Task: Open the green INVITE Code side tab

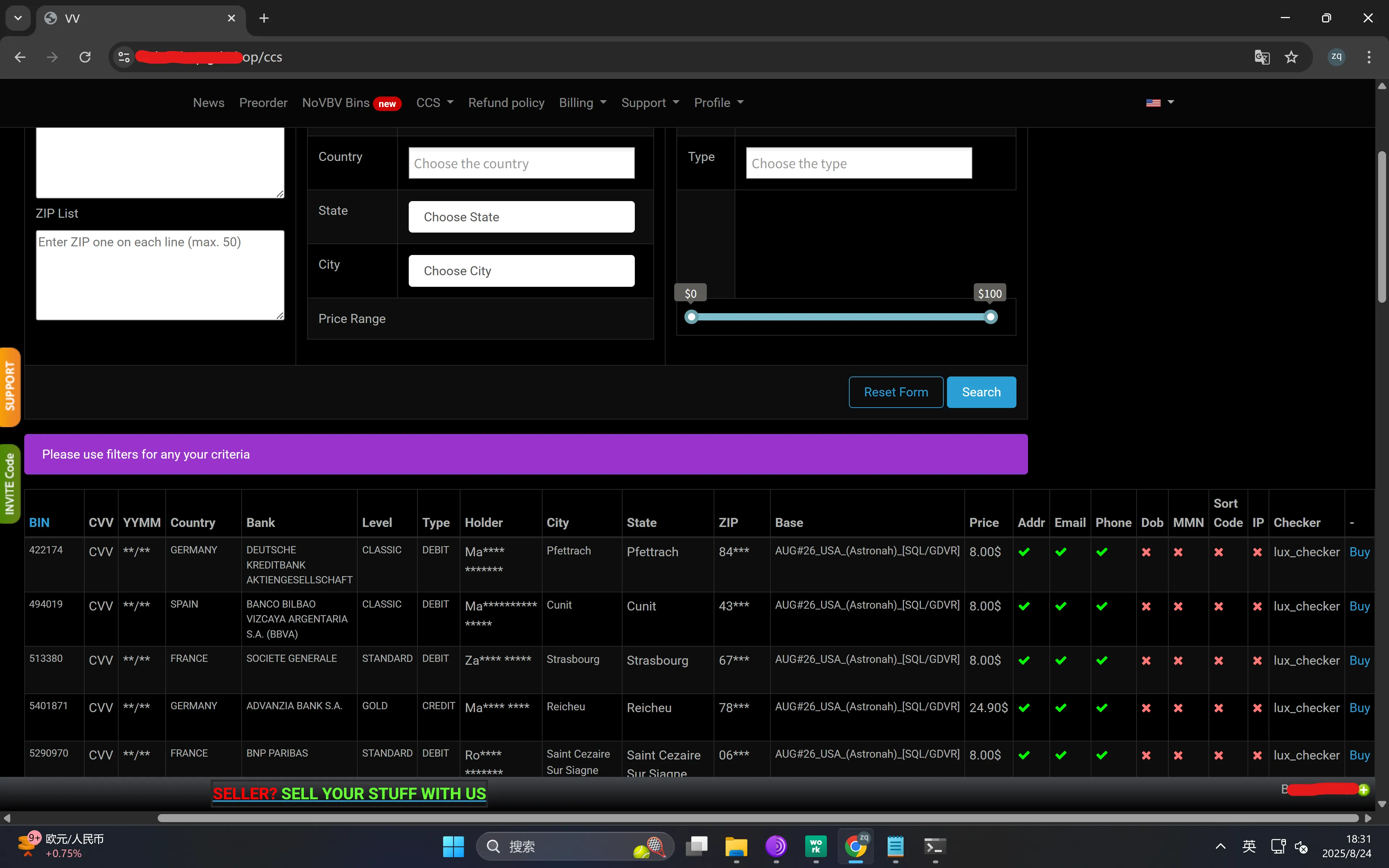Action: pyautogui.click(x=10, y=484)
